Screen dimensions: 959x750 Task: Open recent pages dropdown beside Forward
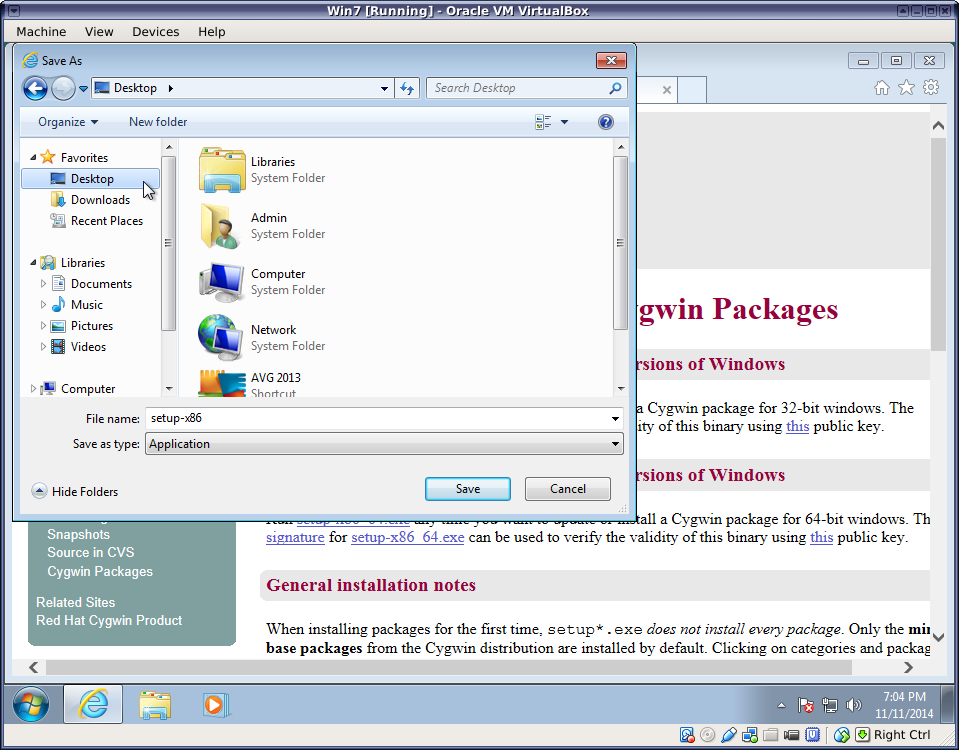pos(83,89)
